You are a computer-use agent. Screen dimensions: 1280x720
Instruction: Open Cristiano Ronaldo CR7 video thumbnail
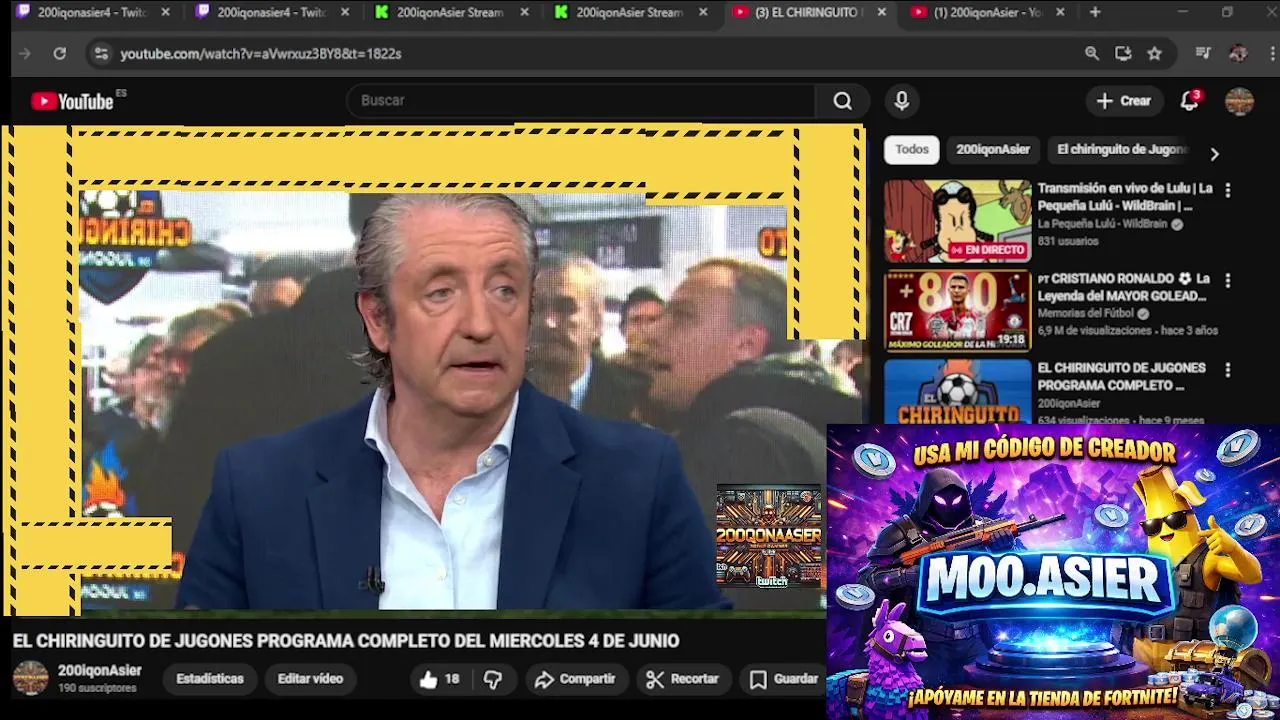(957, 310)
